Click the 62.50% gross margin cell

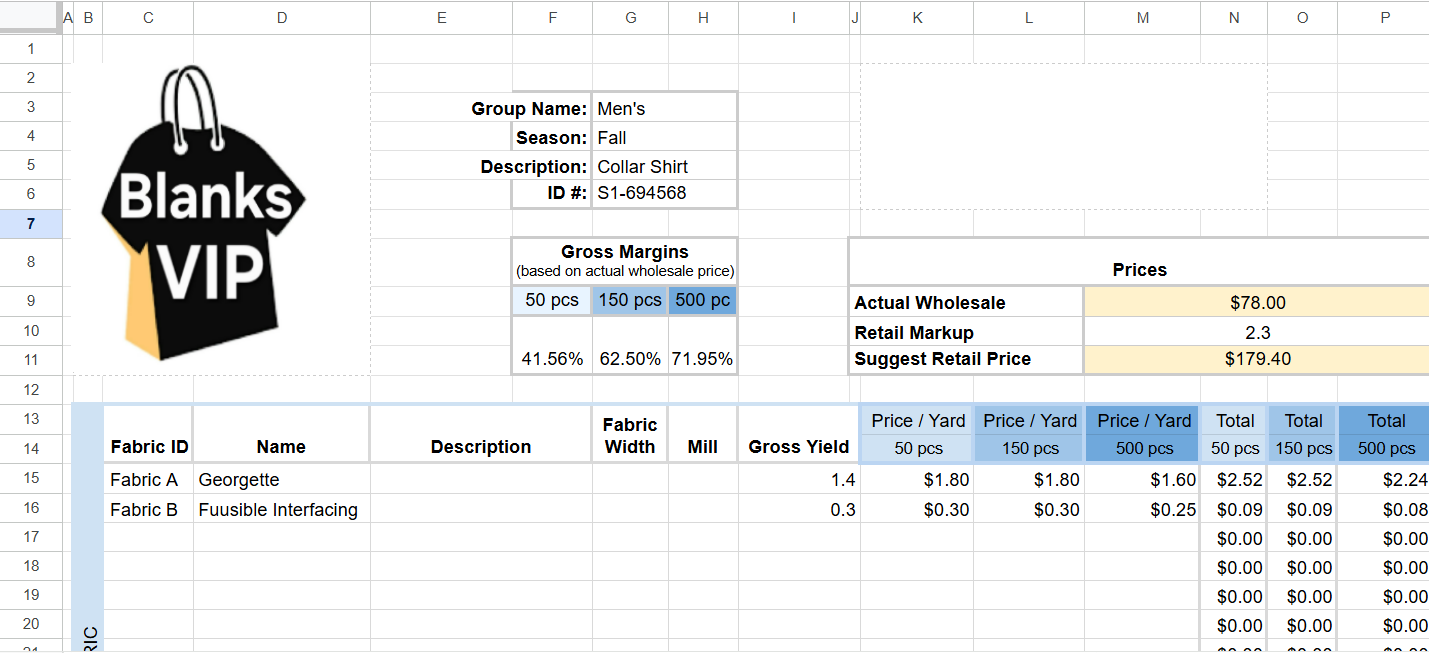point(630,358)
